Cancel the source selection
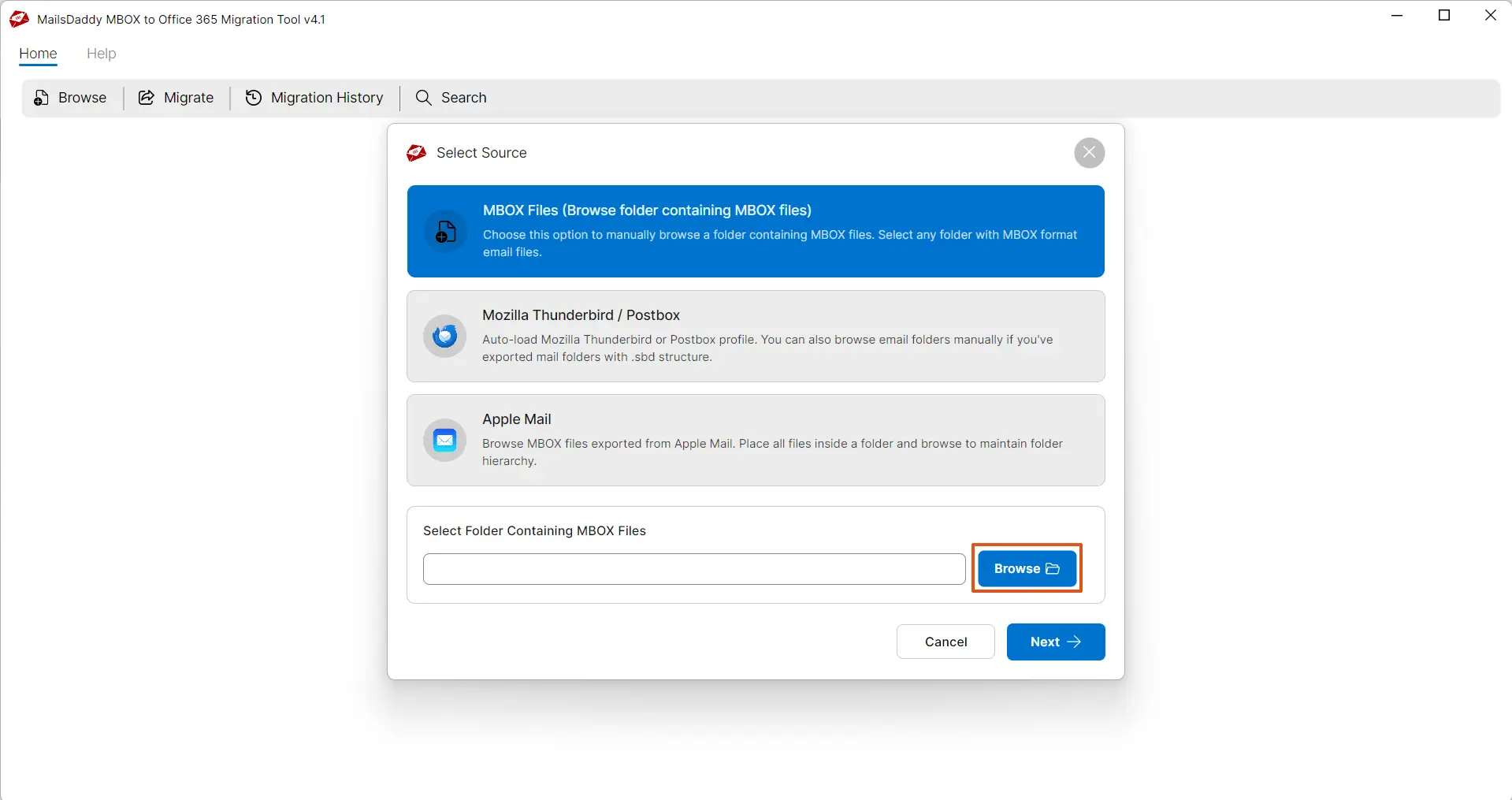The width and height of the screenshot is (1512, 800). pos(945,642)
